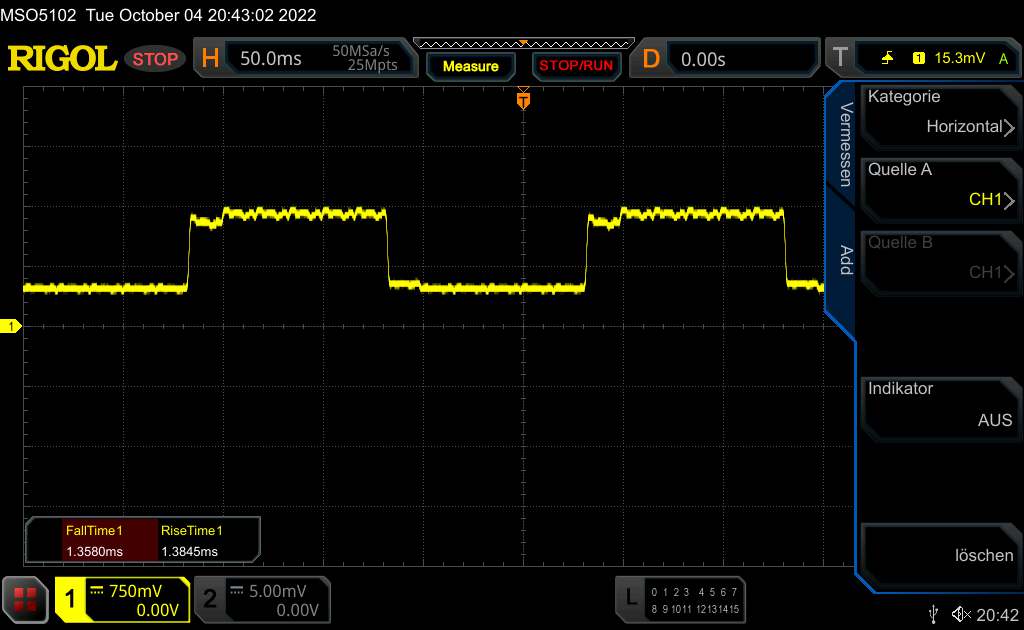The width and height of the screenshot is (1024, 630).
Task: Click the channel 1 ground level marker
Action: point(10,326)
